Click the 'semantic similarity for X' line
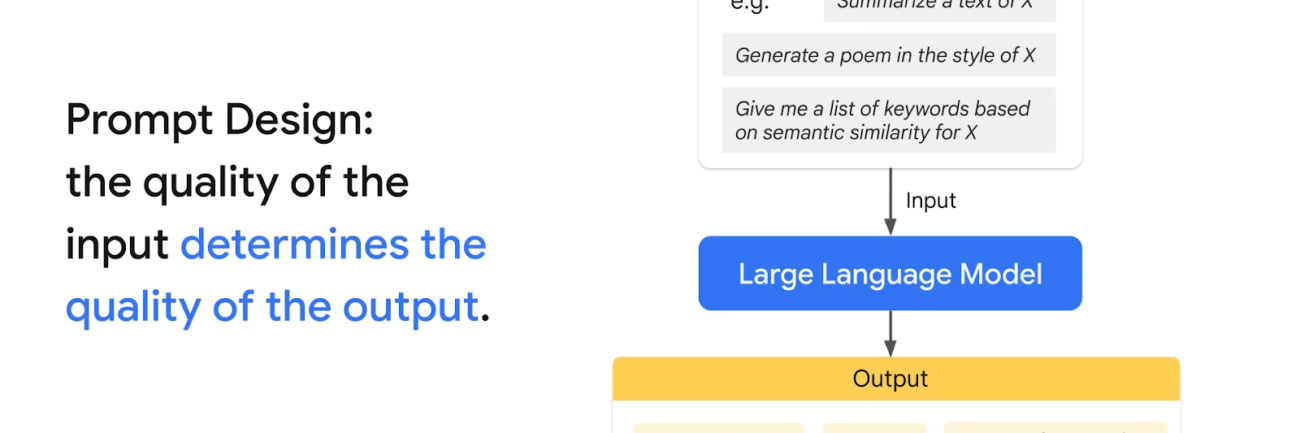Viewport: 1300px width, 433px height. click(x=856, y=133)
